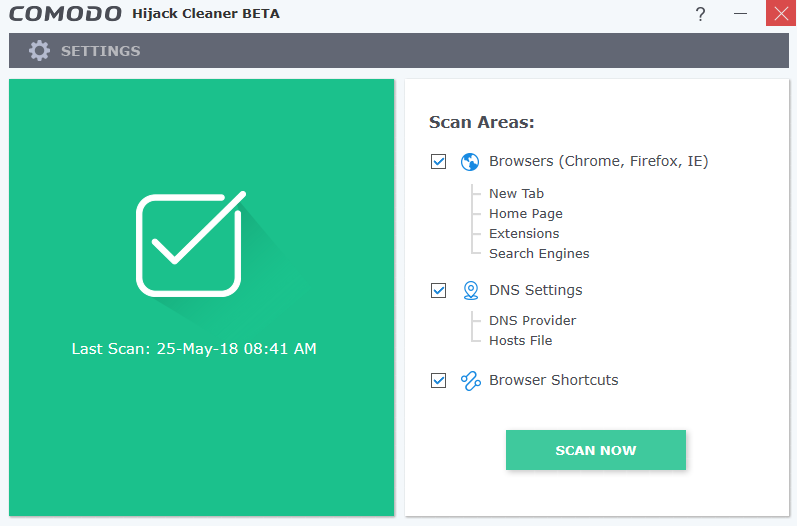Select the Search Engines scan item

pyautogui.click(x=539, y=254)
